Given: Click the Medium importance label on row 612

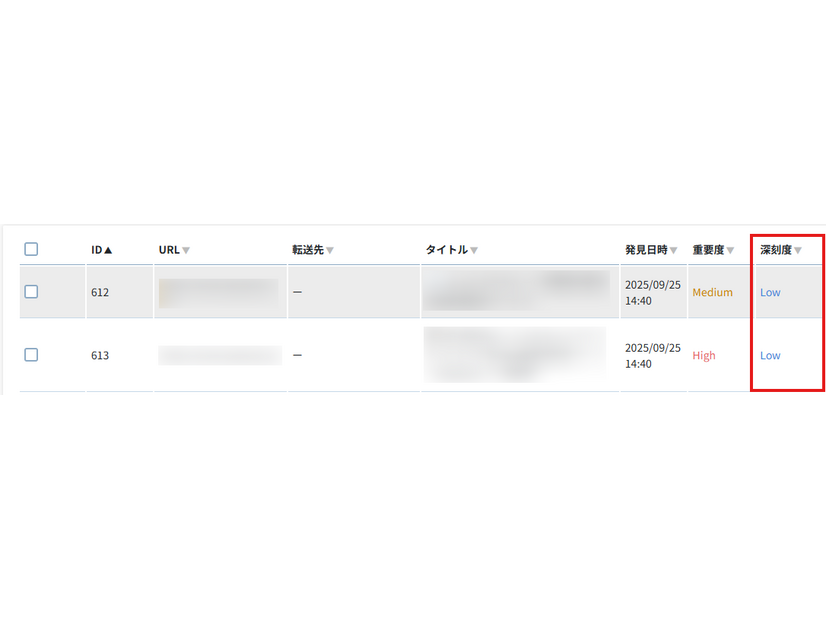Looking at the screenshot, I should coord(713,292).
